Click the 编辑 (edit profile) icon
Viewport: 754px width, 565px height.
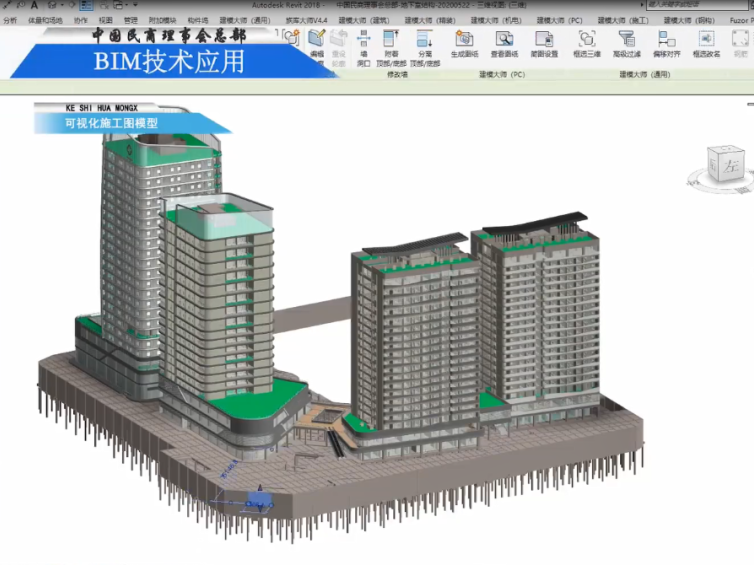(x=316, y=42)
